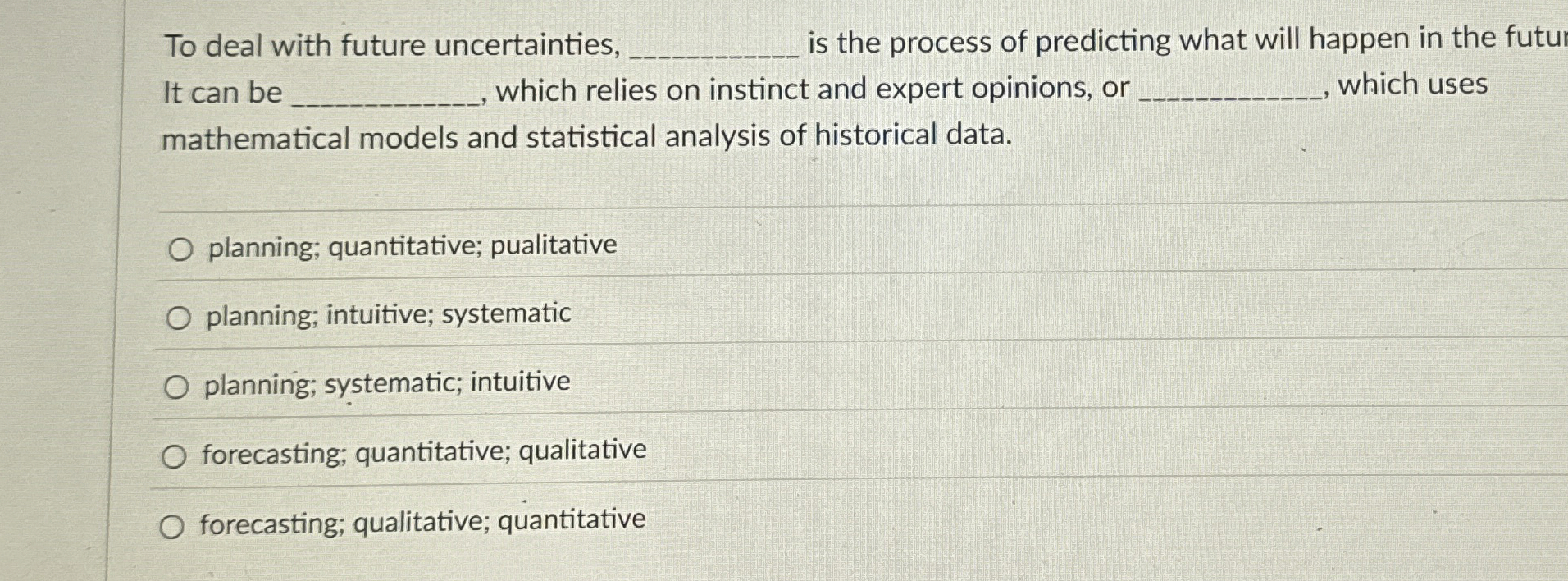Choose the planning; intuitive; systematic radio option
1568x581 pixels.
179,318
